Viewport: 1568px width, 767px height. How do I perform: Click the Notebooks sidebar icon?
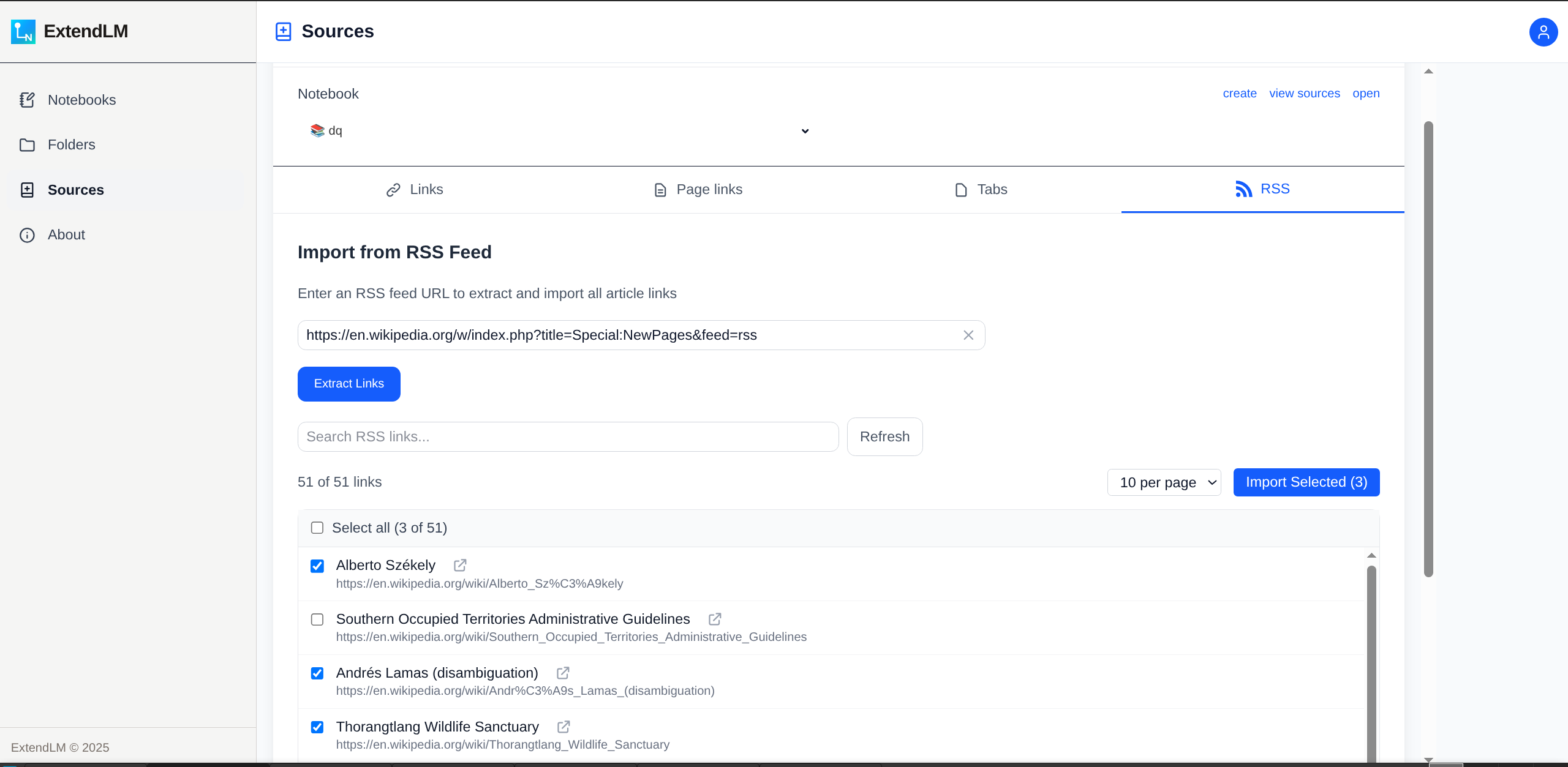[x=27, y=100]
